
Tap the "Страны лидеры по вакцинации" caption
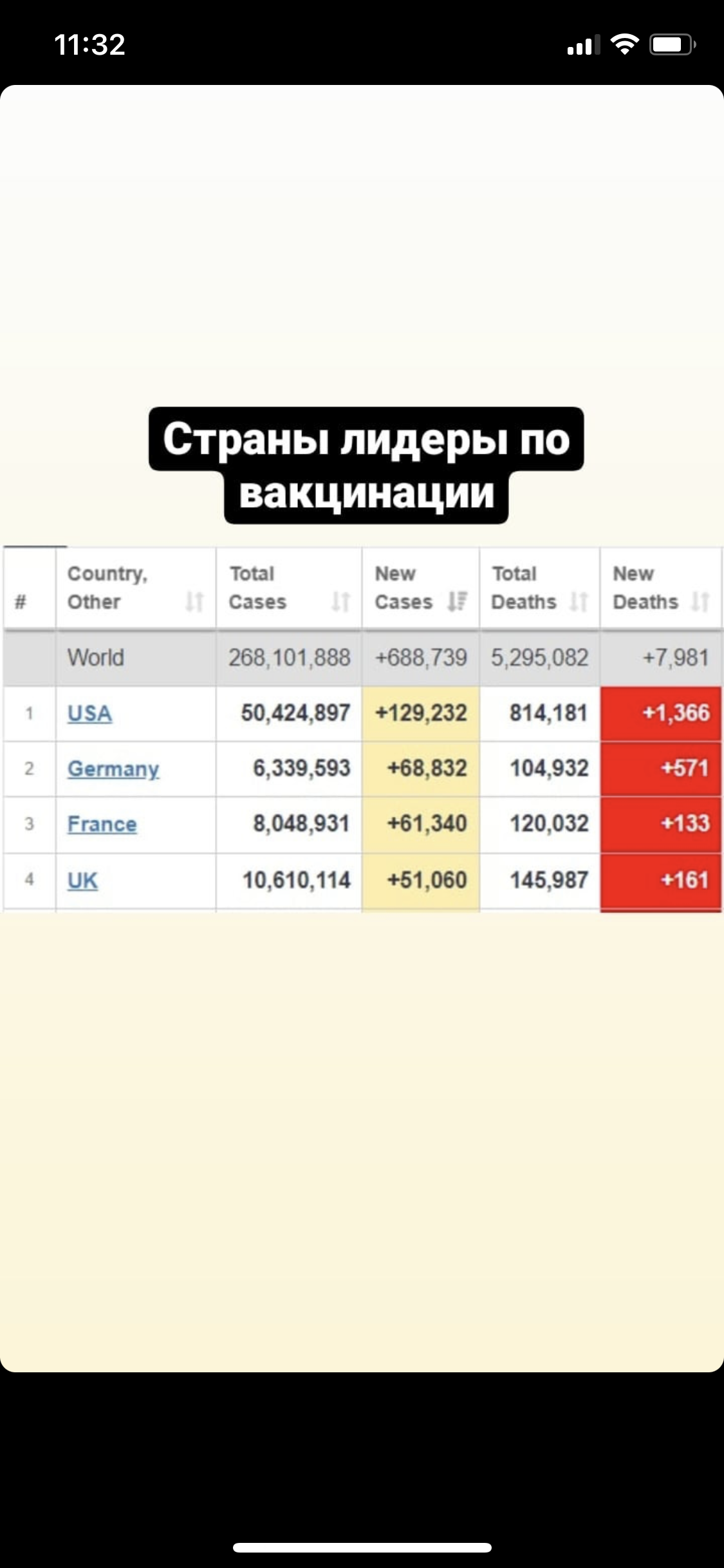click(x=366, y=465)
